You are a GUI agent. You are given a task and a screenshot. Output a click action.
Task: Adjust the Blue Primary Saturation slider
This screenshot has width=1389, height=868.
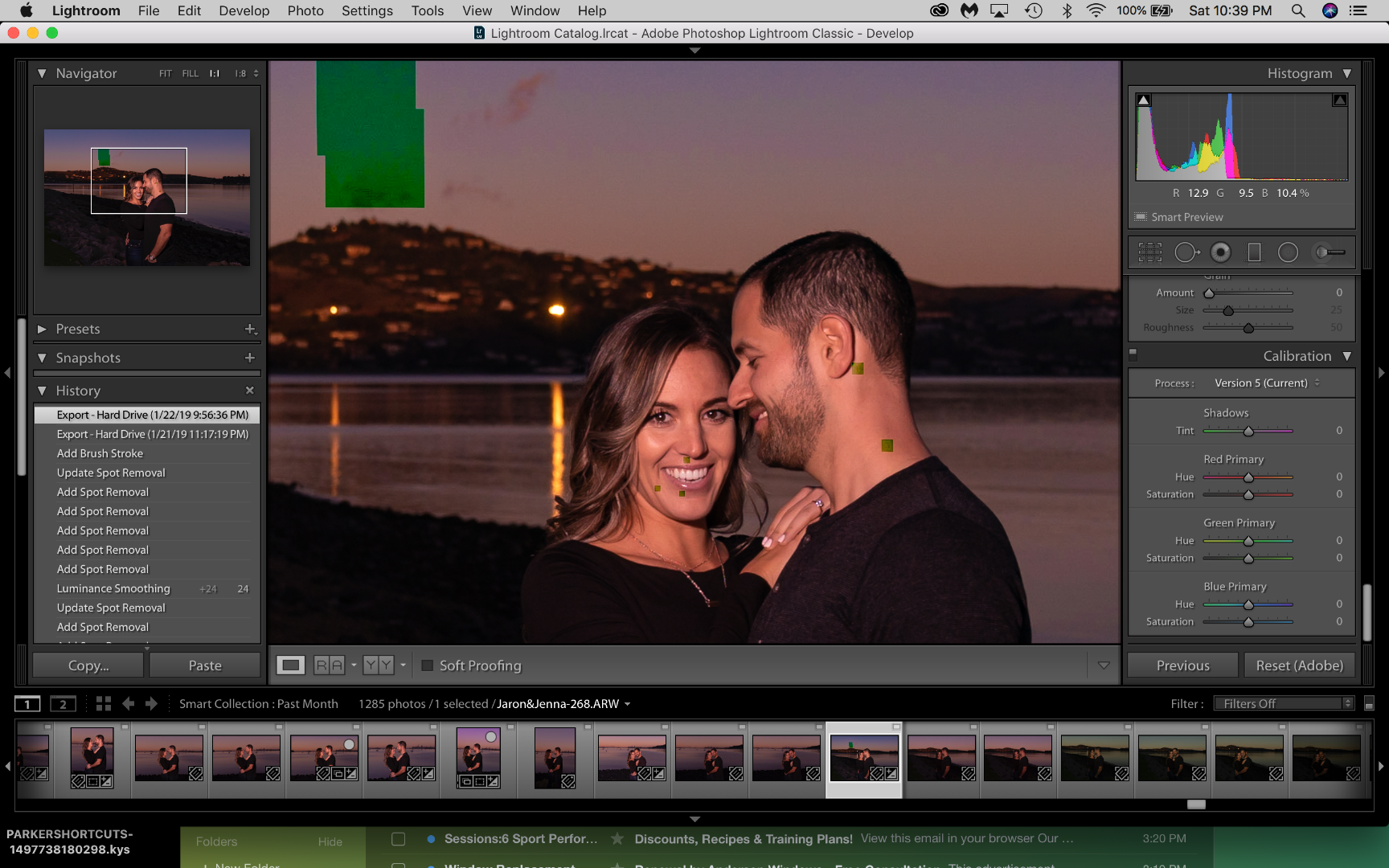tap(1248, 622)
